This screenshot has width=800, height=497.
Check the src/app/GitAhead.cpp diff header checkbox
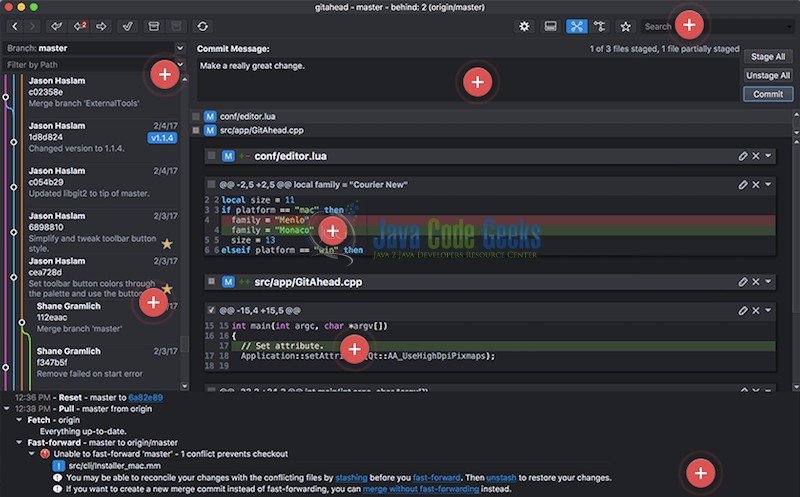point(211,281)
